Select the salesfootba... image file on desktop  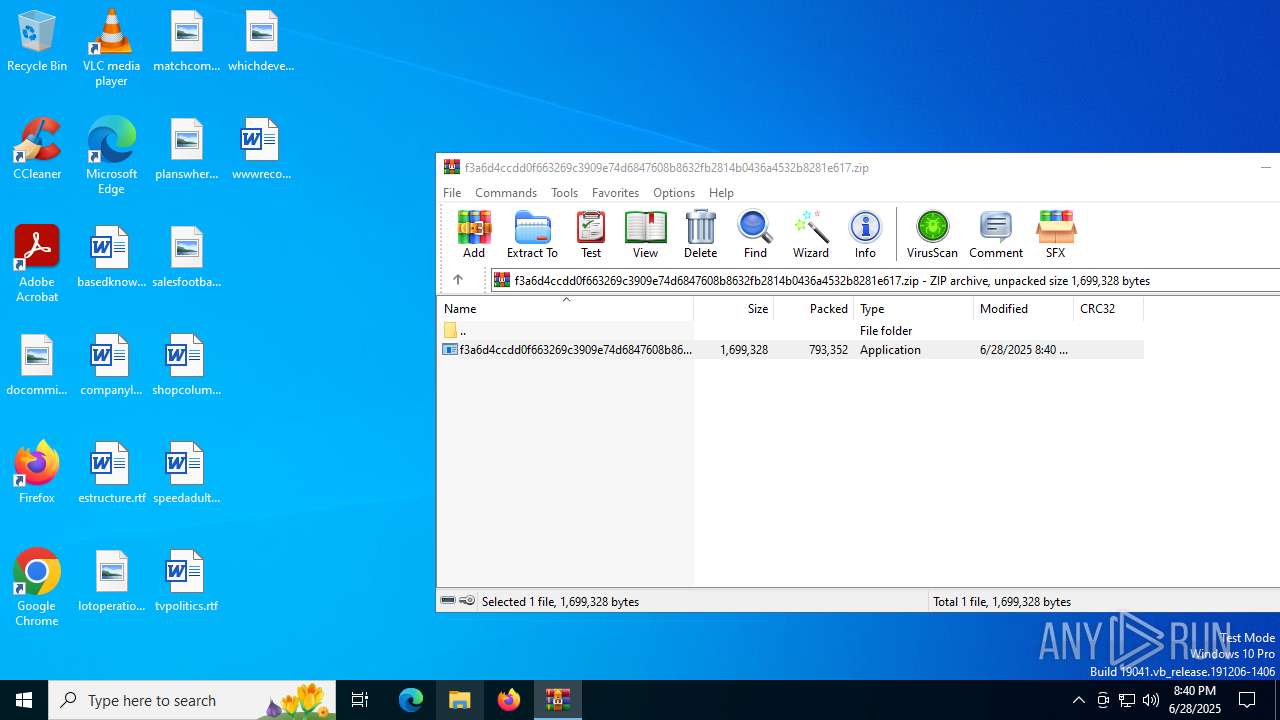click(x=186, y=257)
